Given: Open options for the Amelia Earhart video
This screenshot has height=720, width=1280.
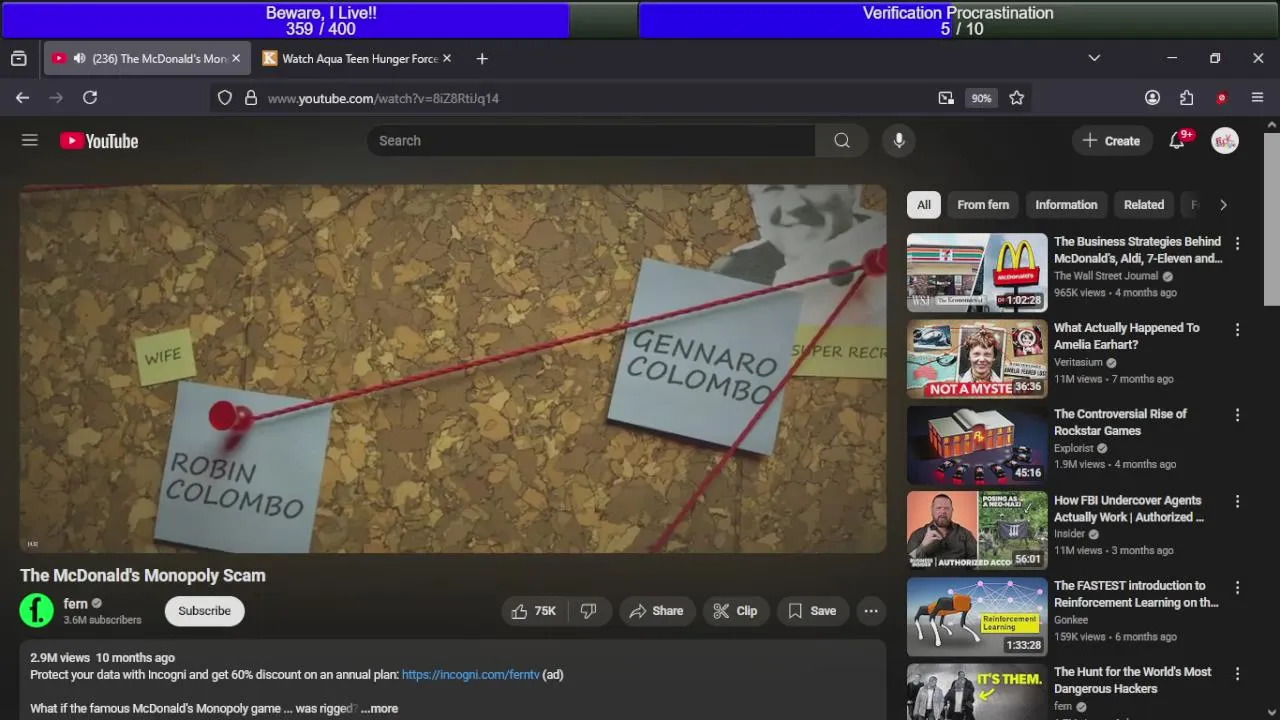Looking at the screenshot, I should tap(1237, 329).
